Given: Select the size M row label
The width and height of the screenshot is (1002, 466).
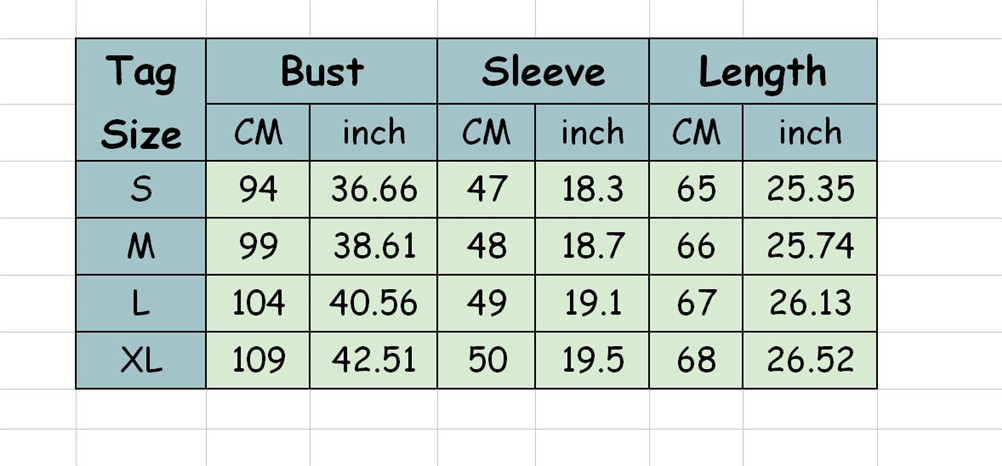Looking at the screenshot, I should pos(141,246).
